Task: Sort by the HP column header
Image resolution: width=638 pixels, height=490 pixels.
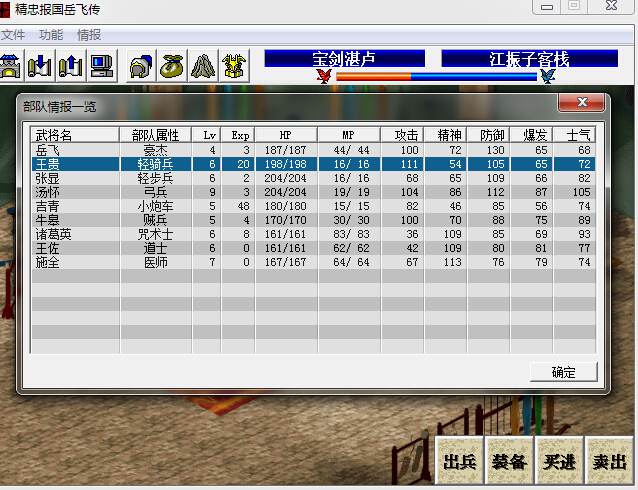Action: click(x=286, y=135)
